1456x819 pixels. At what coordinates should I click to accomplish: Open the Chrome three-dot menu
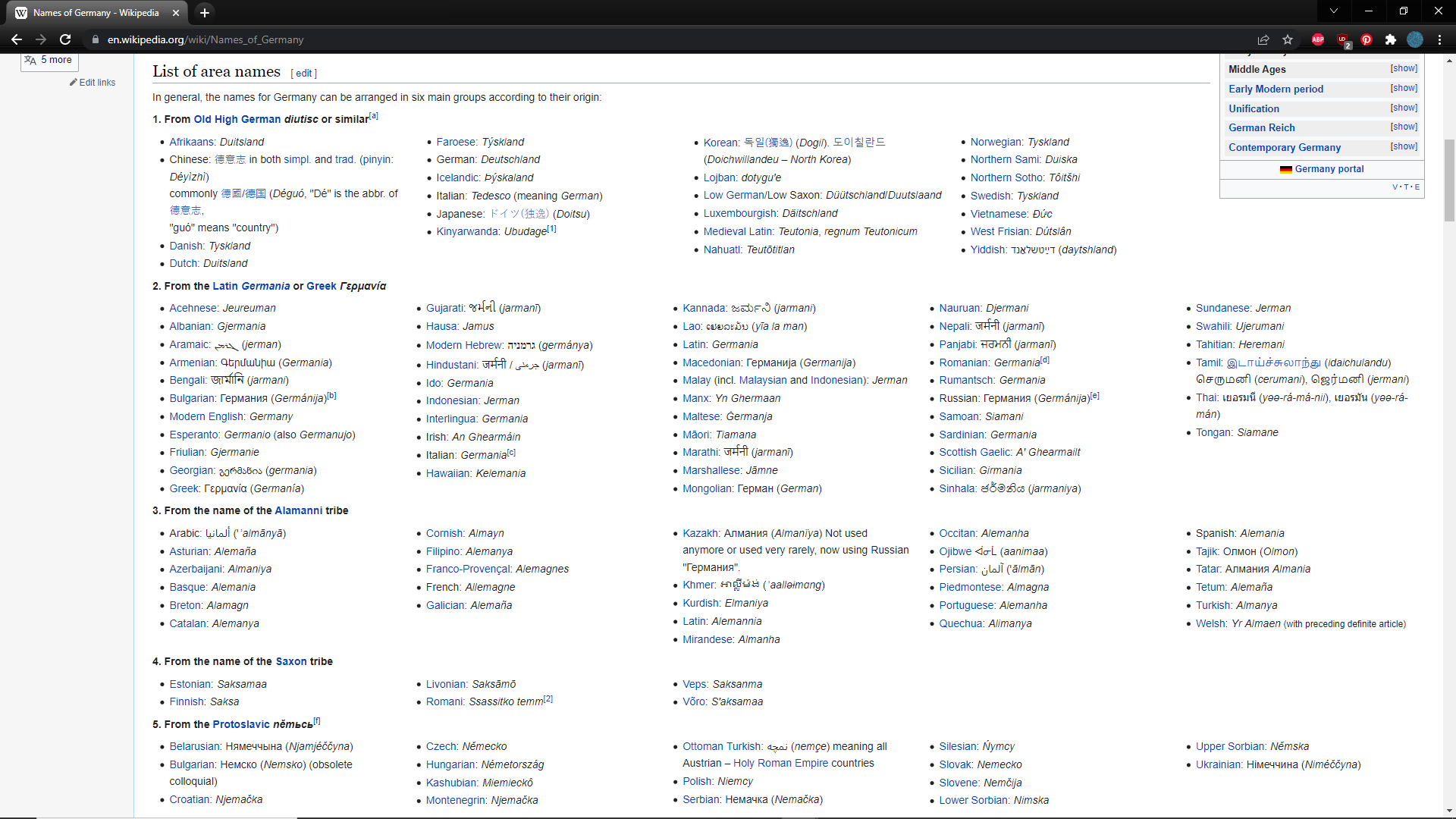tap(1439, 39)
